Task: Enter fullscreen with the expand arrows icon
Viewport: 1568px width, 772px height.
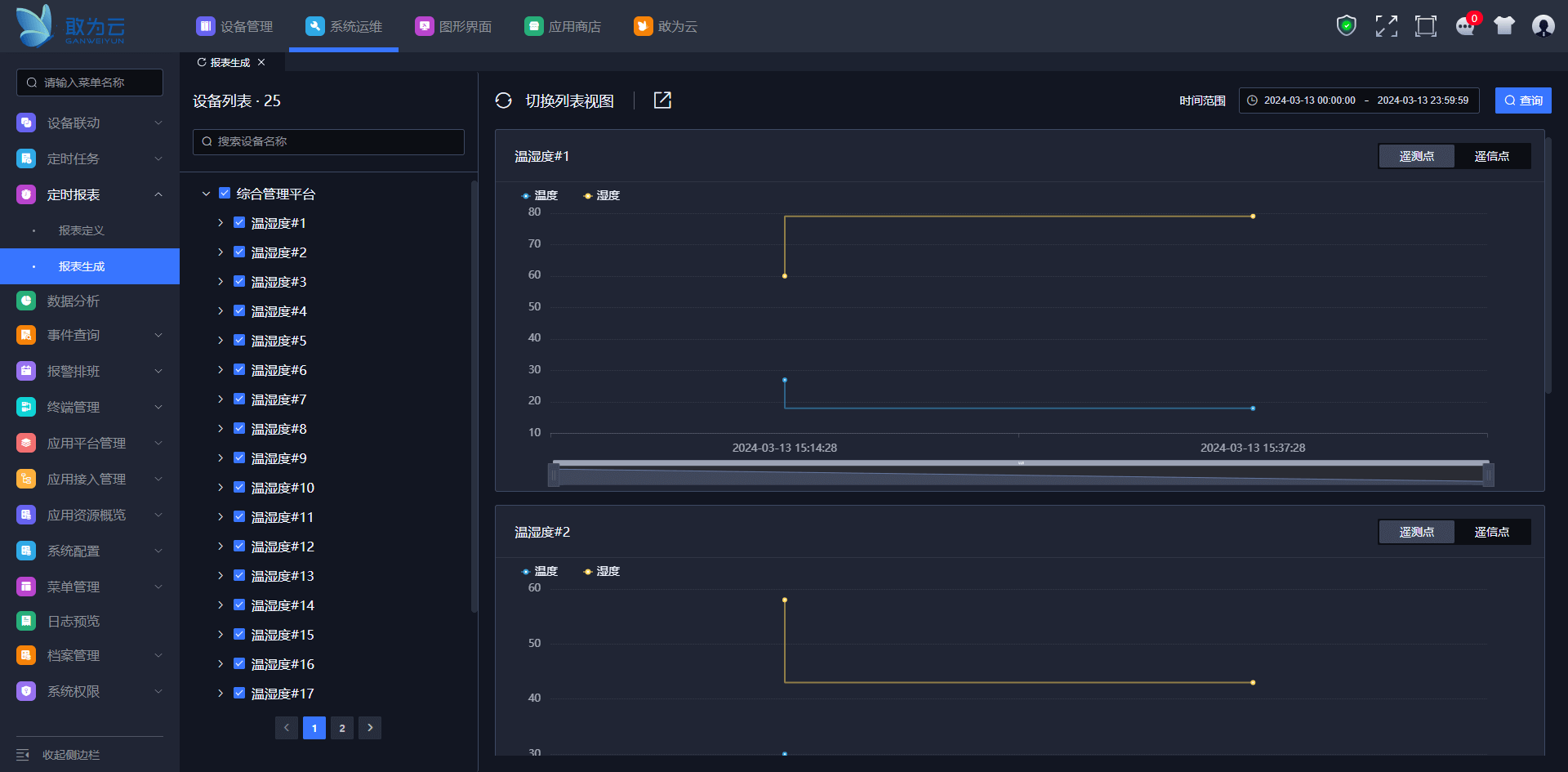Action: coord(1386,26)
